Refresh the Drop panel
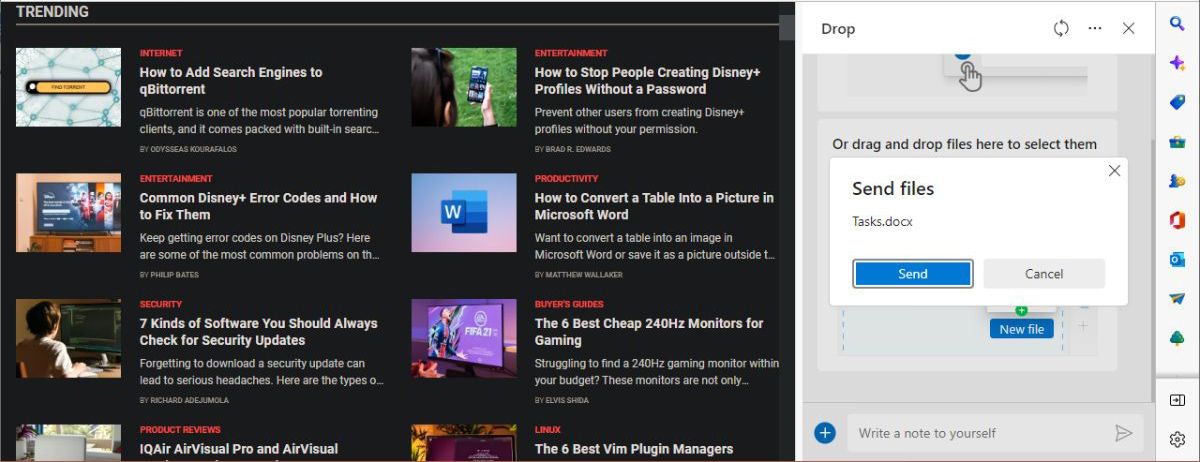 [1061, 28]
